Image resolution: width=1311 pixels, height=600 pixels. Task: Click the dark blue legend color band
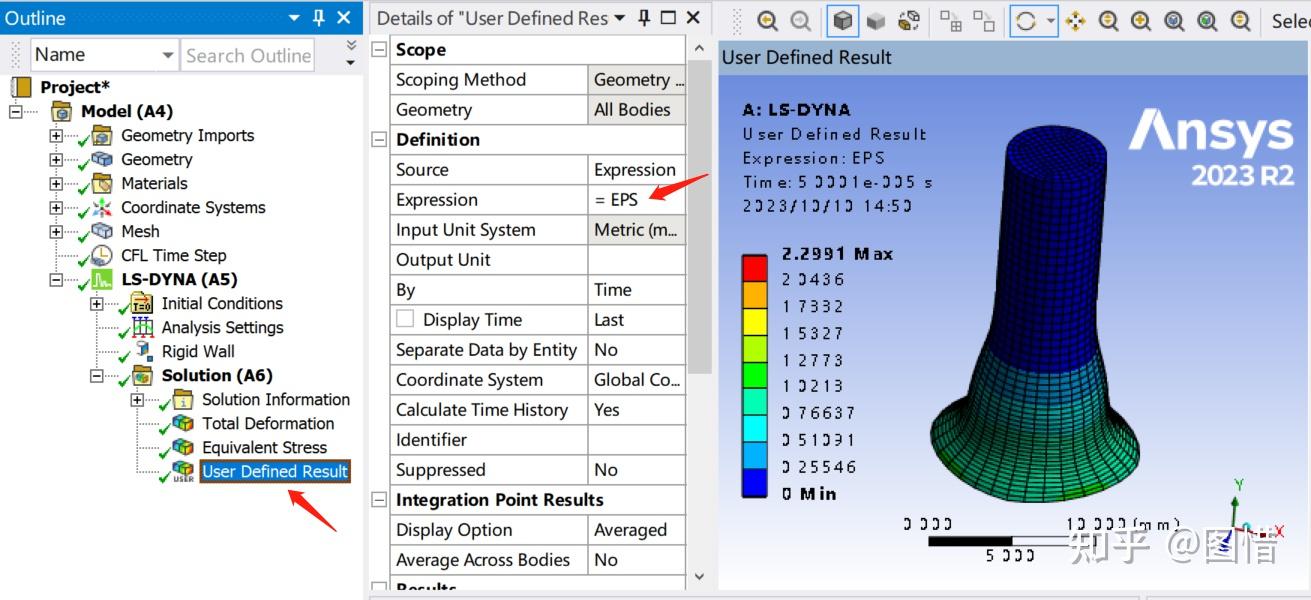755,483
